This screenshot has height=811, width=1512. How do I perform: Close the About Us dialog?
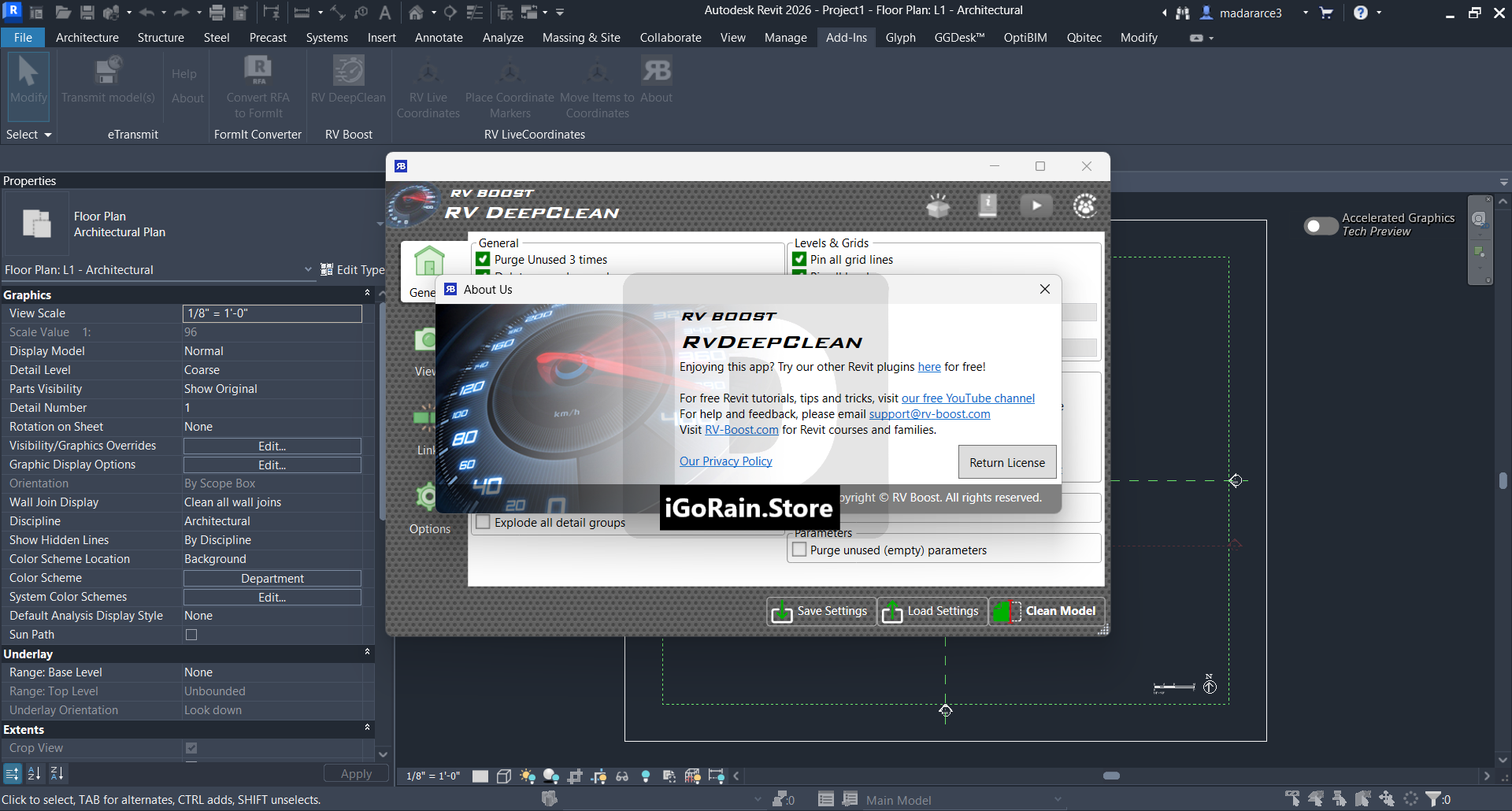tap(1045, 289)
